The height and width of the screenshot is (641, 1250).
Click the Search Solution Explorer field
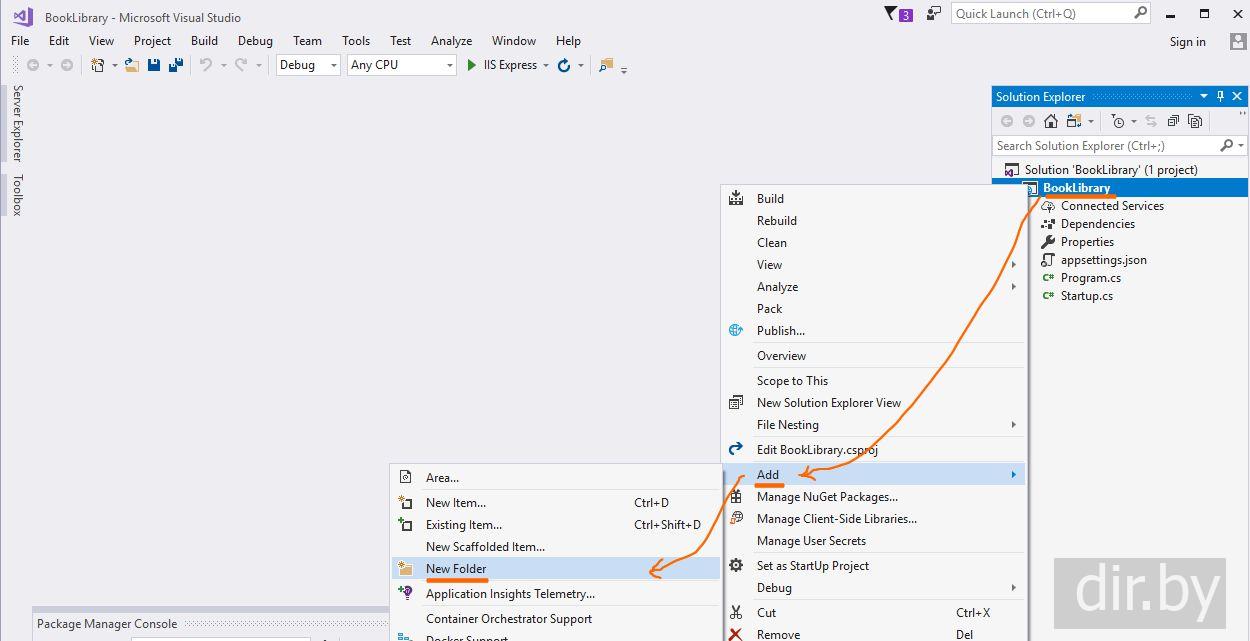(x=1106, y=146)
